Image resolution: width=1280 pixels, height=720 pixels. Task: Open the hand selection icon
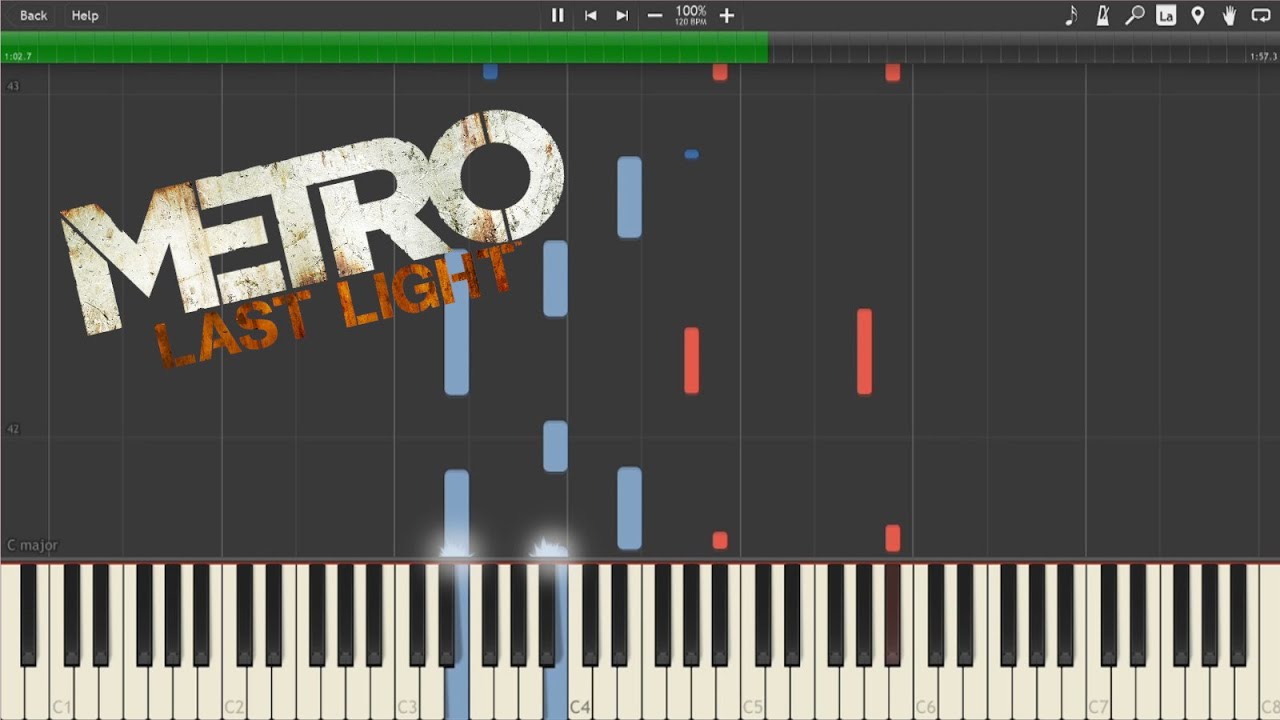pyautogui.click(x=1229, y=15)
